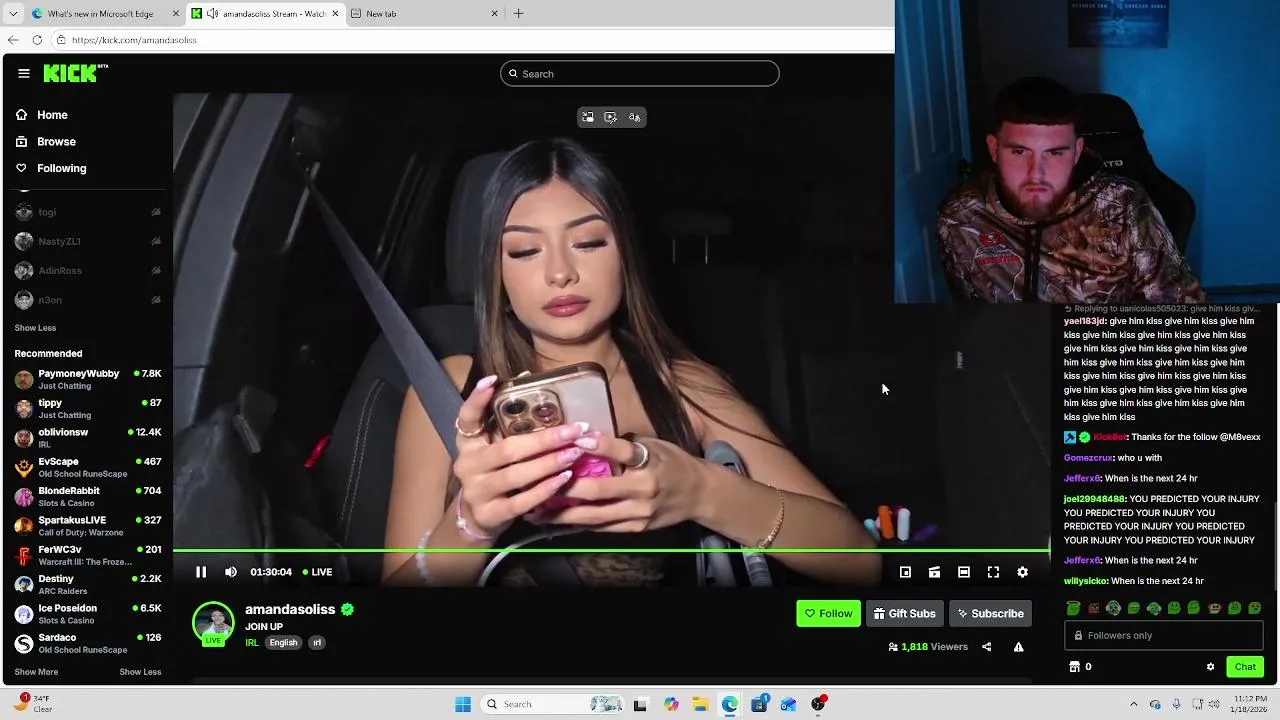Image resolution: width=1280 pixels, height=720 pixels.
Task: Click Edge video enhance overlay icon
Action: click(611, 117)
